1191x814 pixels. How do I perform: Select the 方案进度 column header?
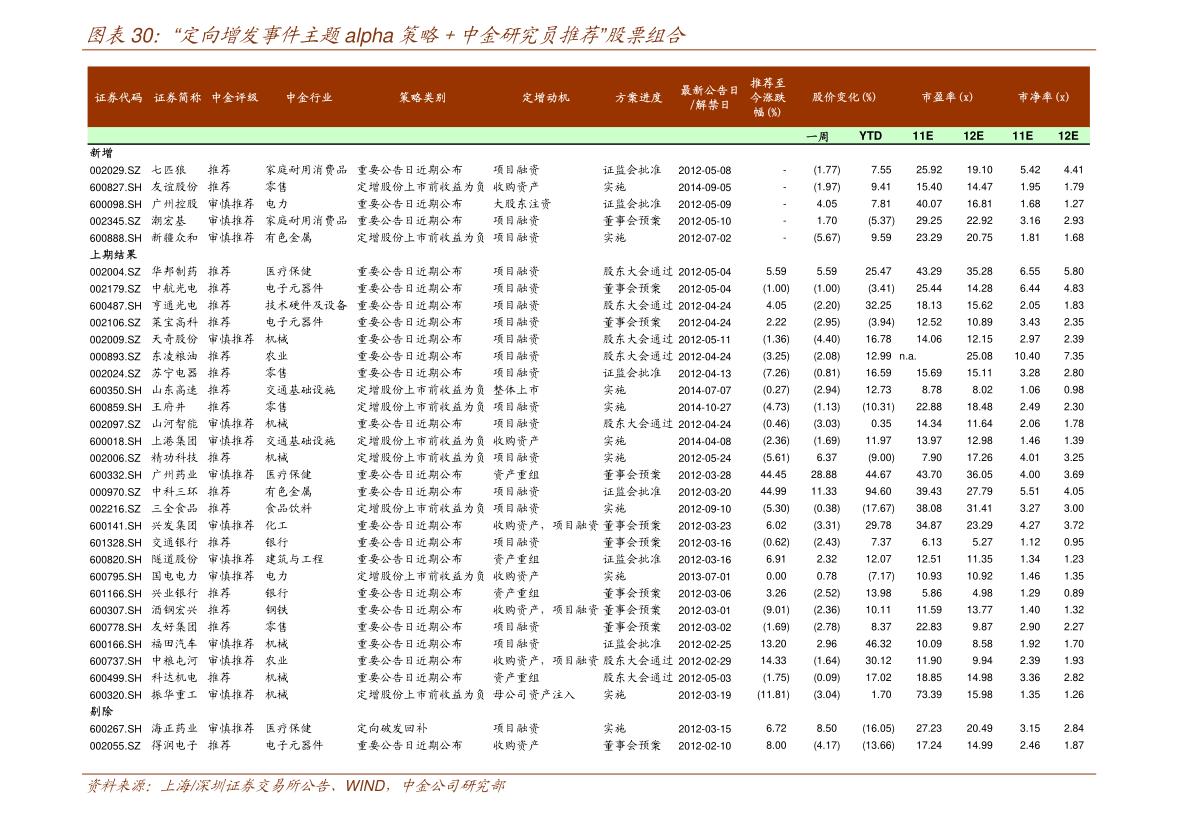[x=639, y=98]
